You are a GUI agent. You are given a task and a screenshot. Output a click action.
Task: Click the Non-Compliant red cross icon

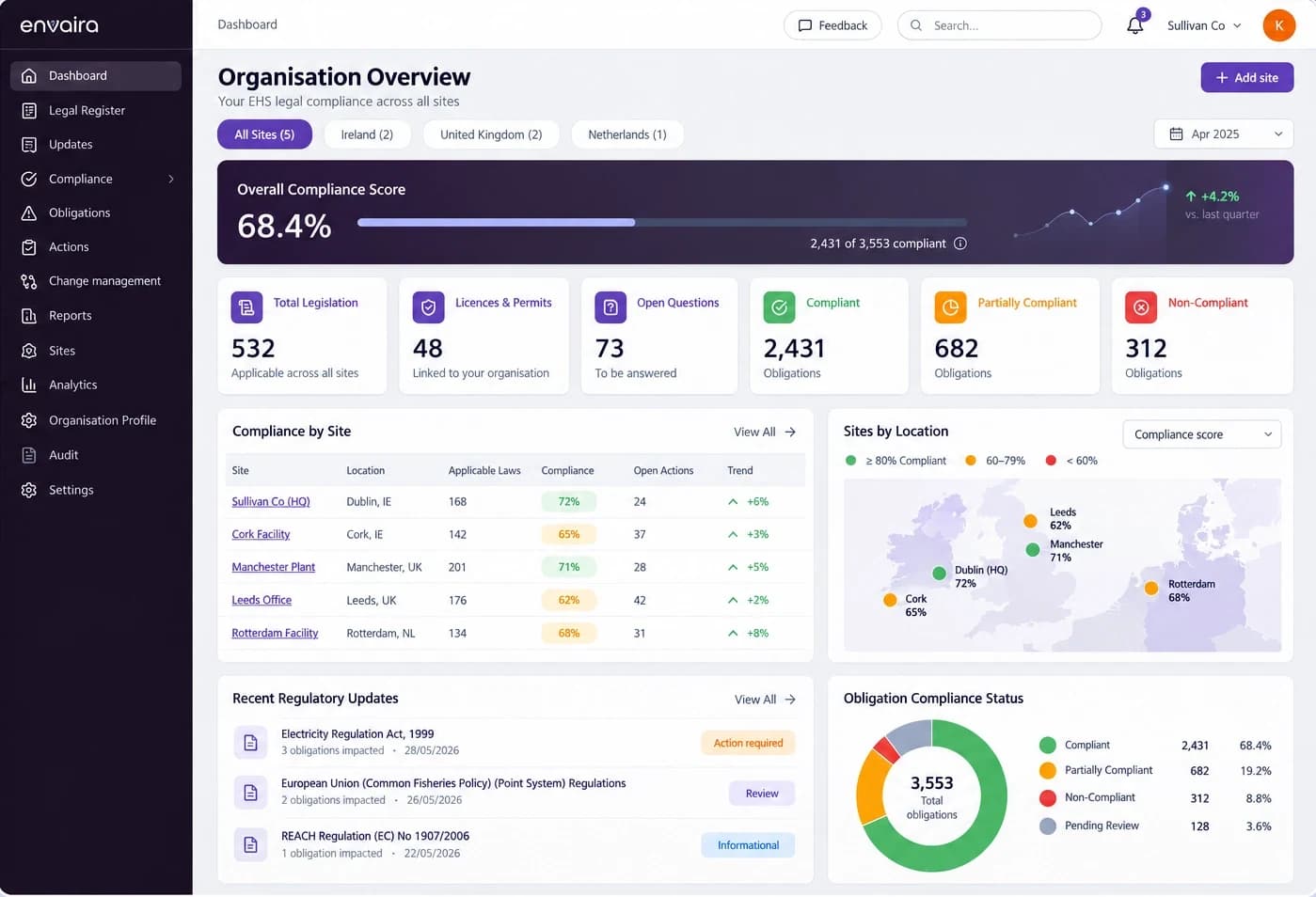pos(1141,307)
